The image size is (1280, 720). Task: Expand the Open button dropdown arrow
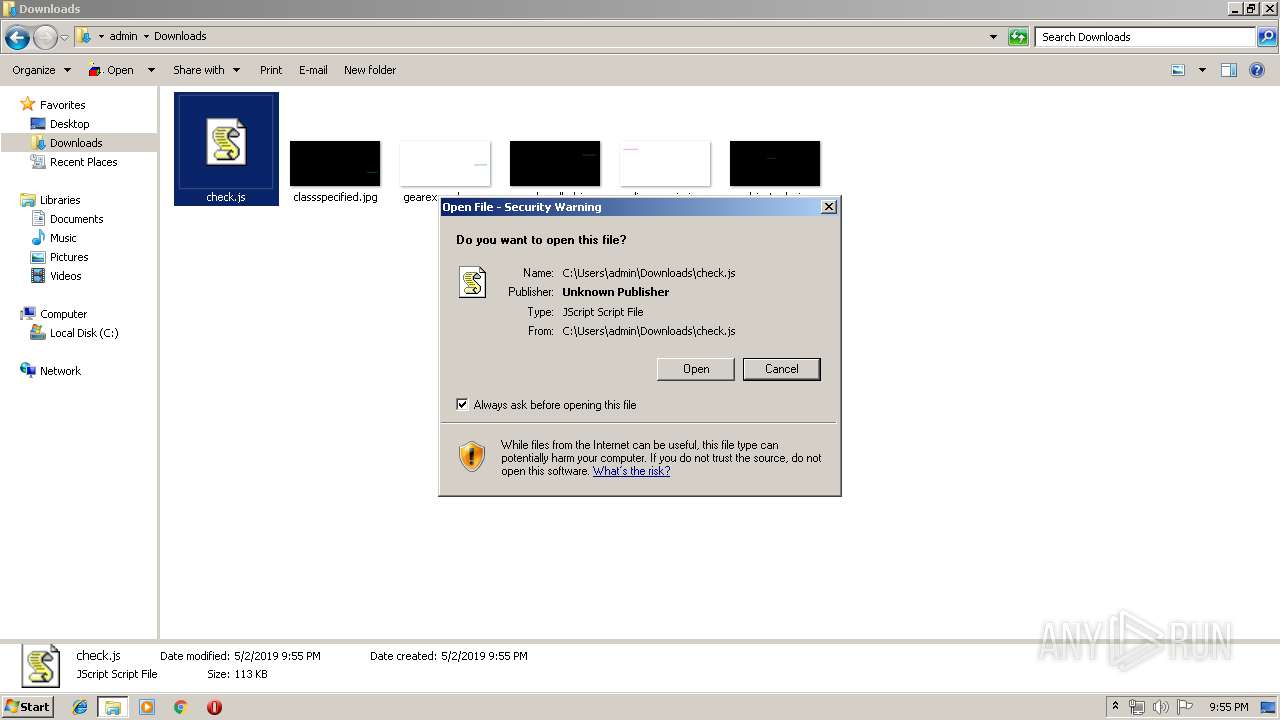(151, 70)
